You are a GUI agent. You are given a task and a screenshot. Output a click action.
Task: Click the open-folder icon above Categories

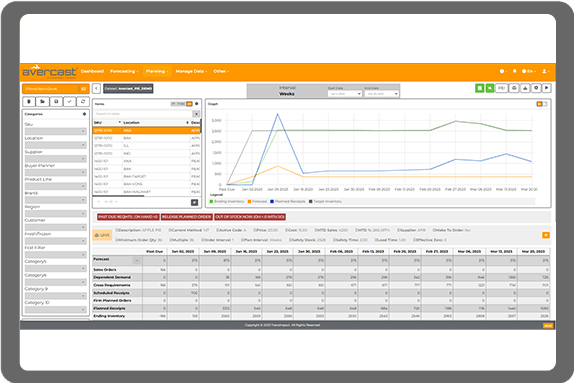click(x=42, y=101)
